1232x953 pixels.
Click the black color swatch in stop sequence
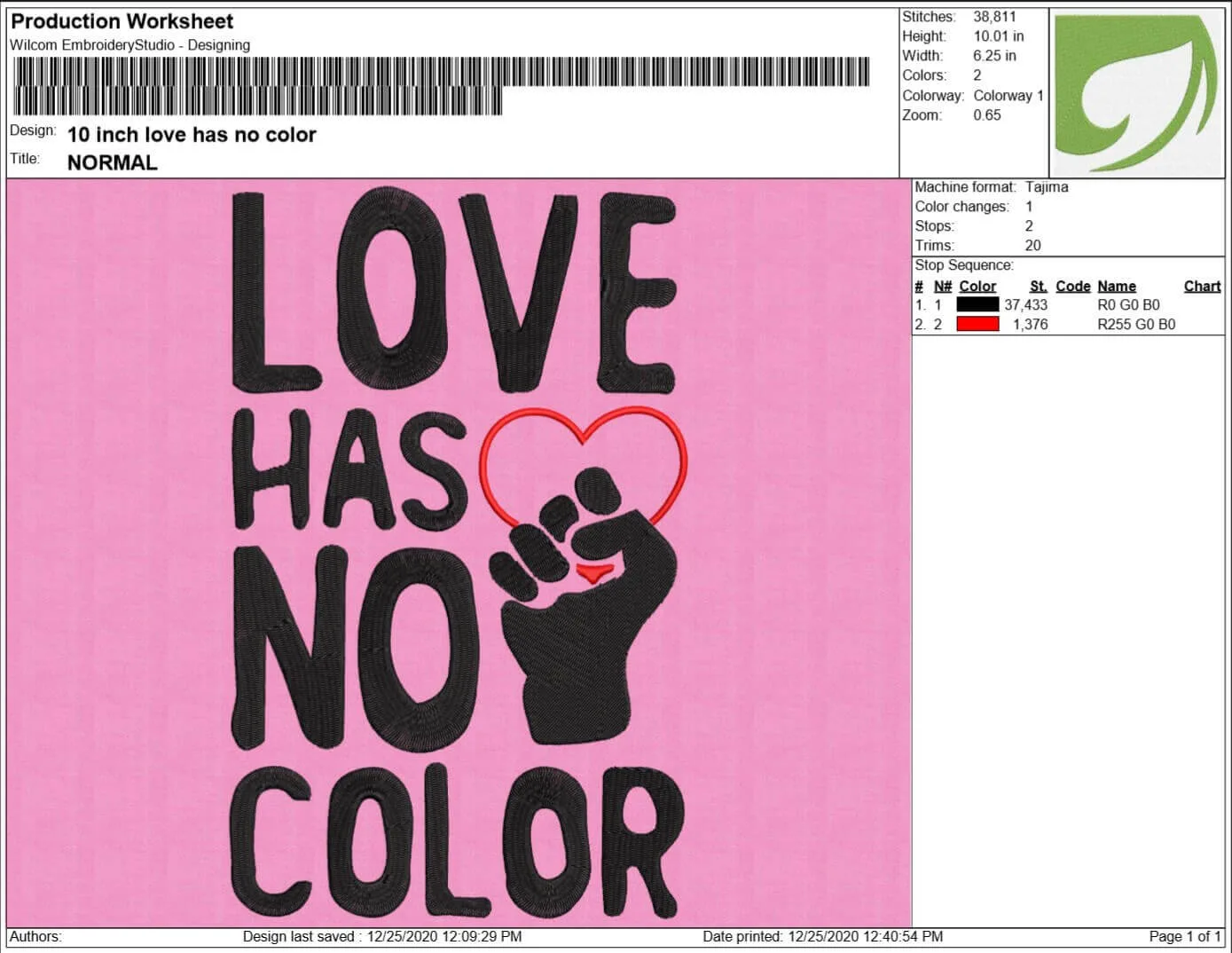point(977,304)
